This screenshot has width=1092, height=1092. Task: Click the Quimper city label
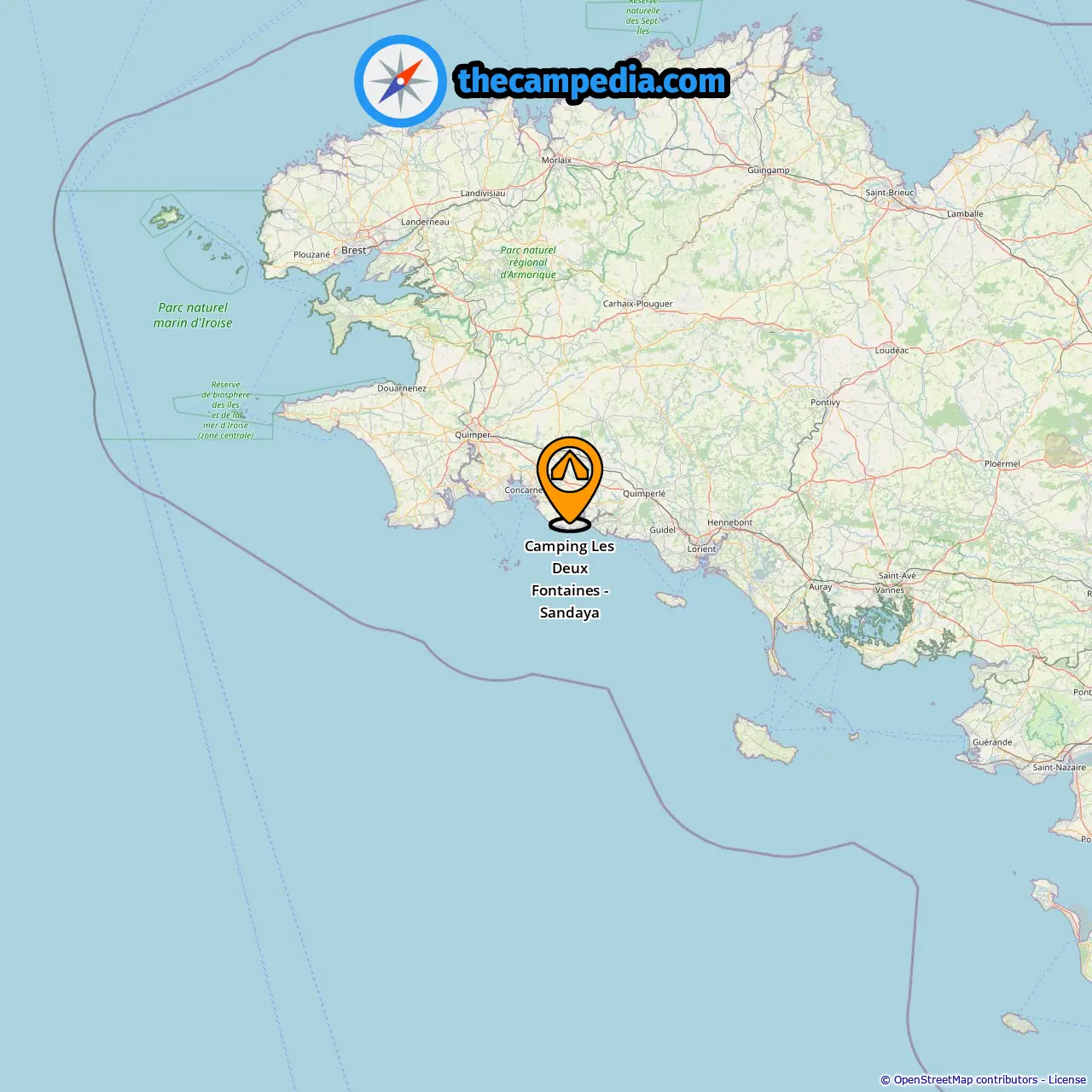click(x=473, y=435)
